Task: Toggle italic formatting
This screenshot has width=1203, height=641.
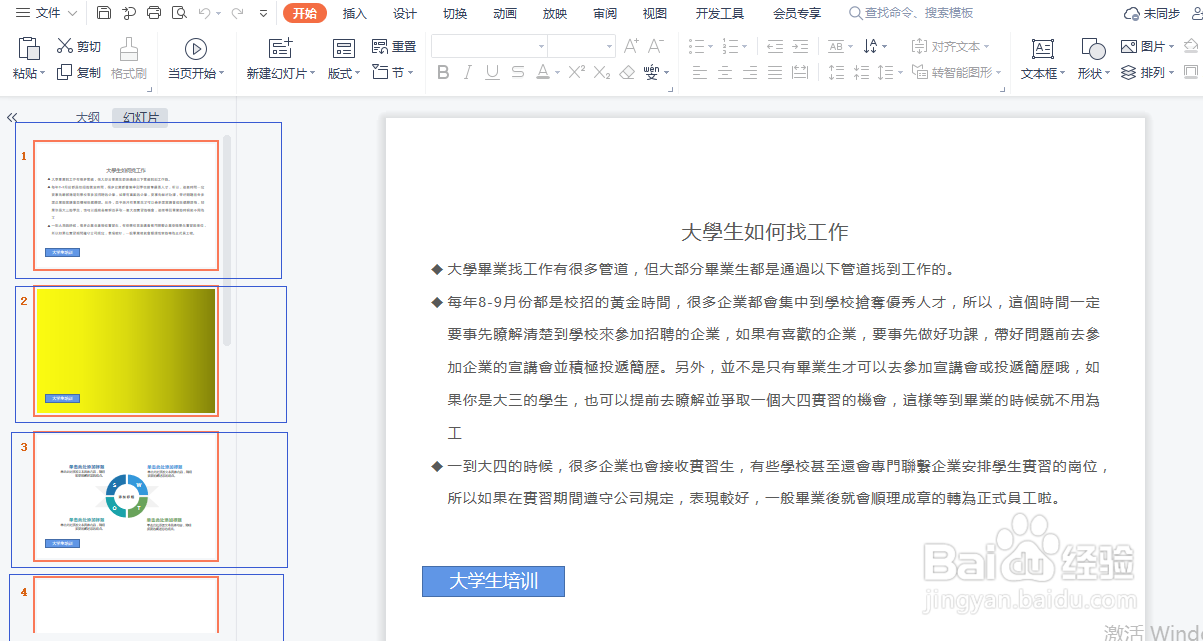Action: (468, 72)
